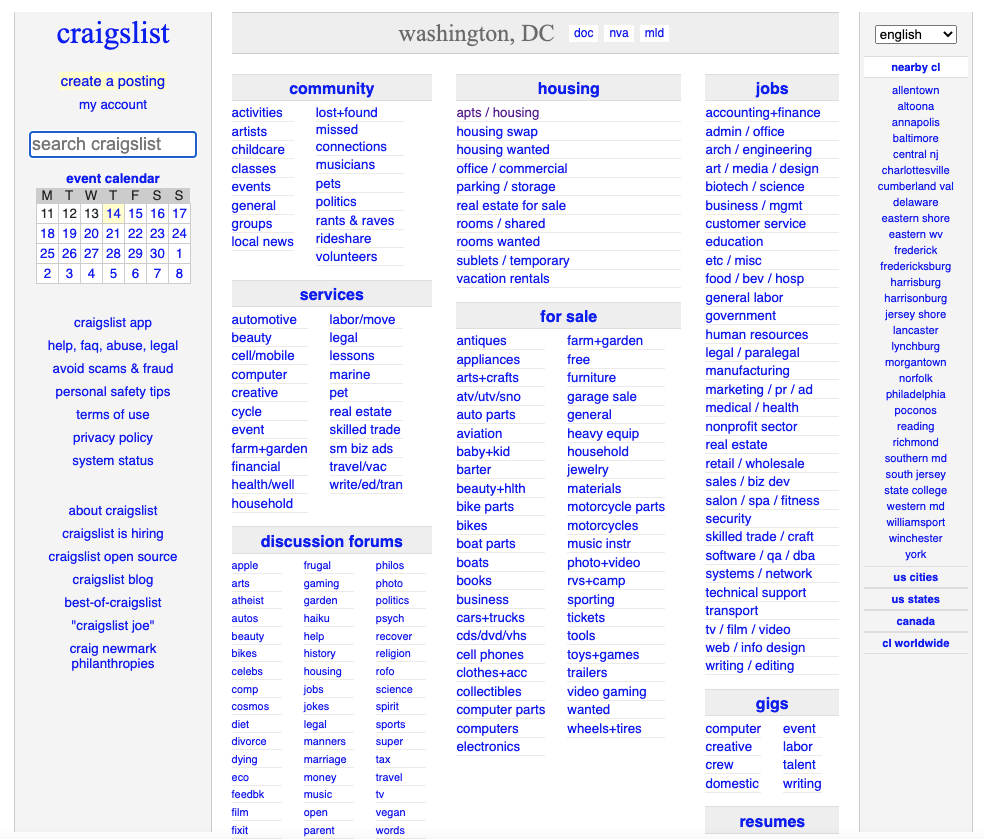
Task: View writing / editing jobs
Action: point(749,666)
